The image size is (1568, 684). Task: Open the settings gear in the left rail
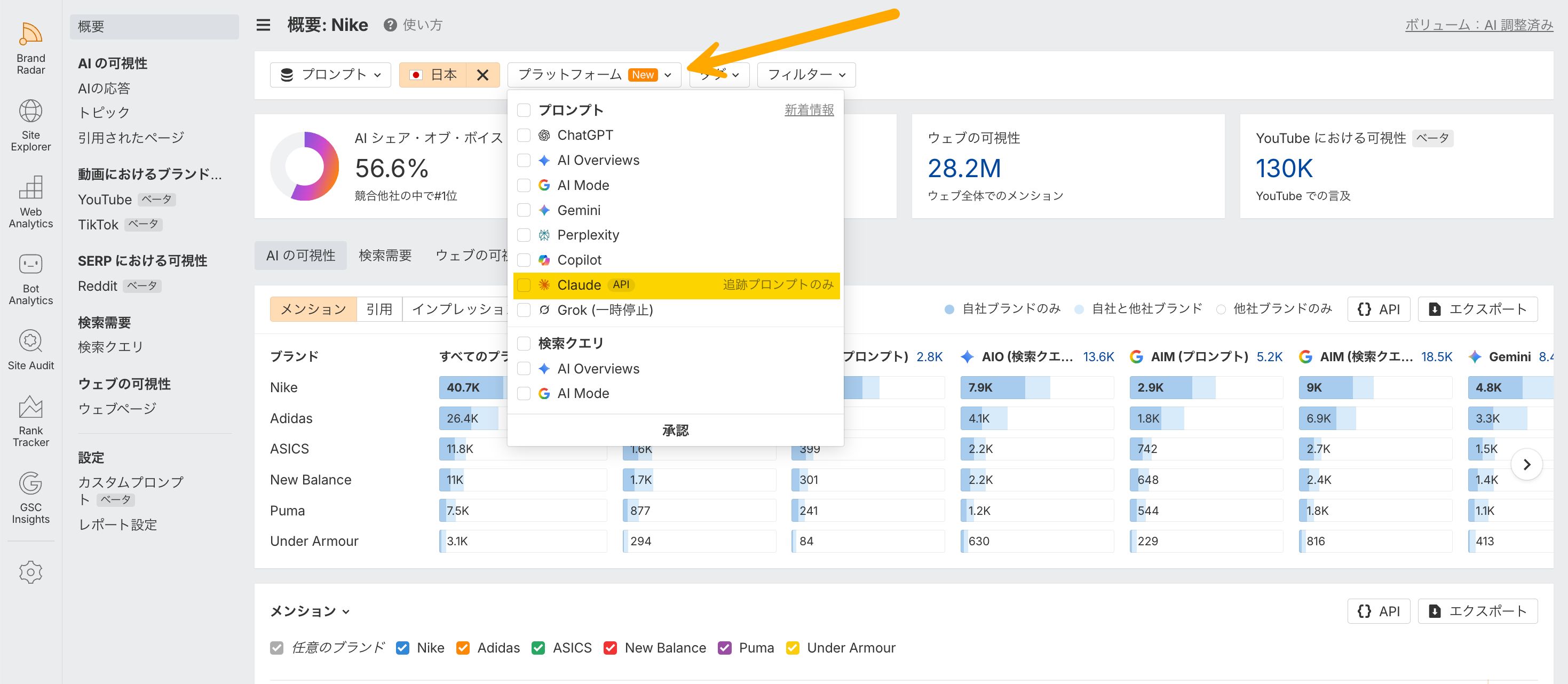tap(30, 572)
